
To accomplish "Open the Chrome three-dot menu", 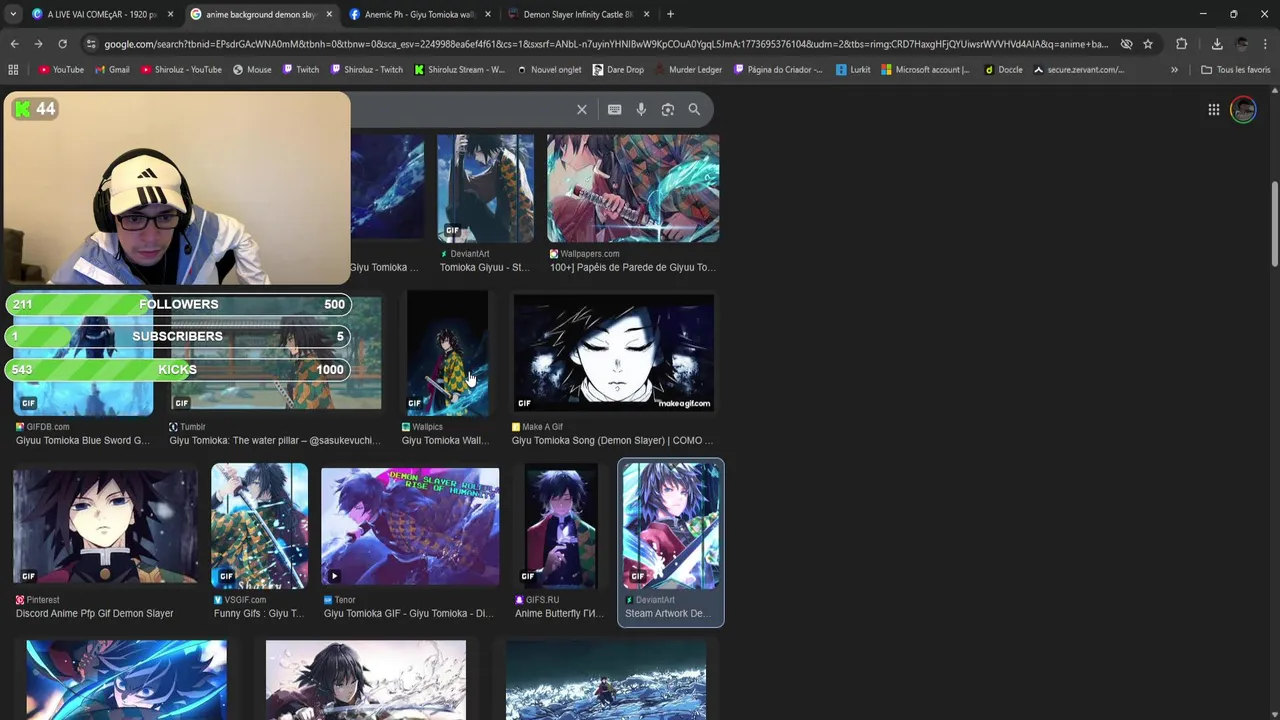I will (1267, 44).
